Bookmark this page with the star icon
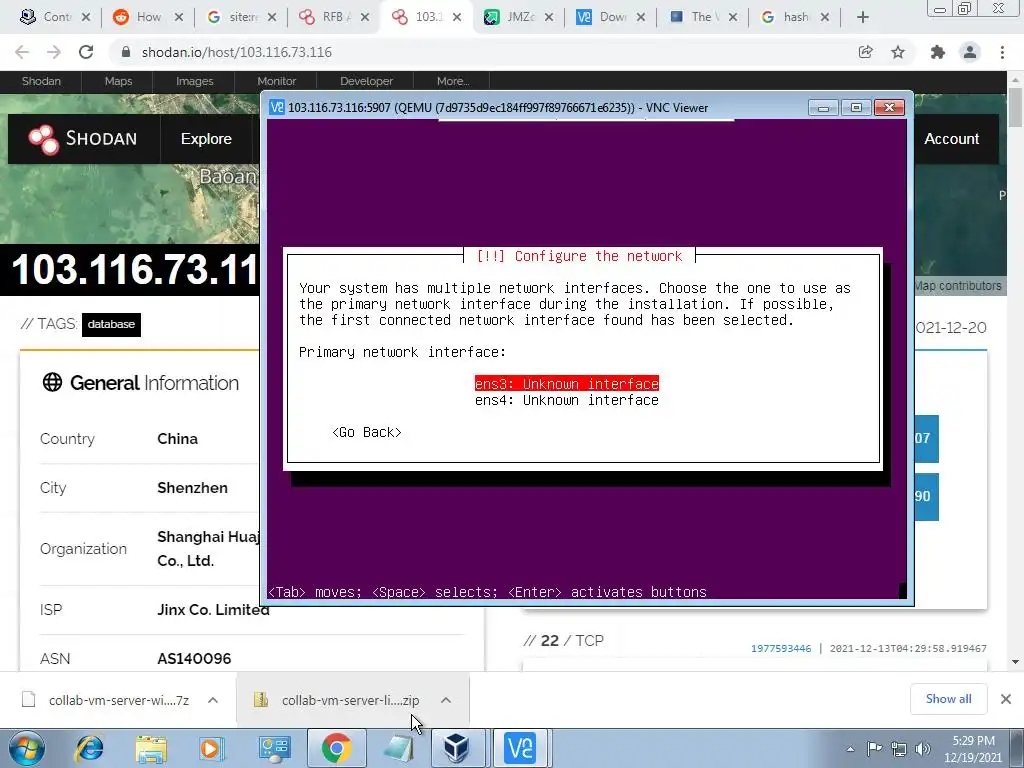This screenshot has width=1024, height=768. 898,52
